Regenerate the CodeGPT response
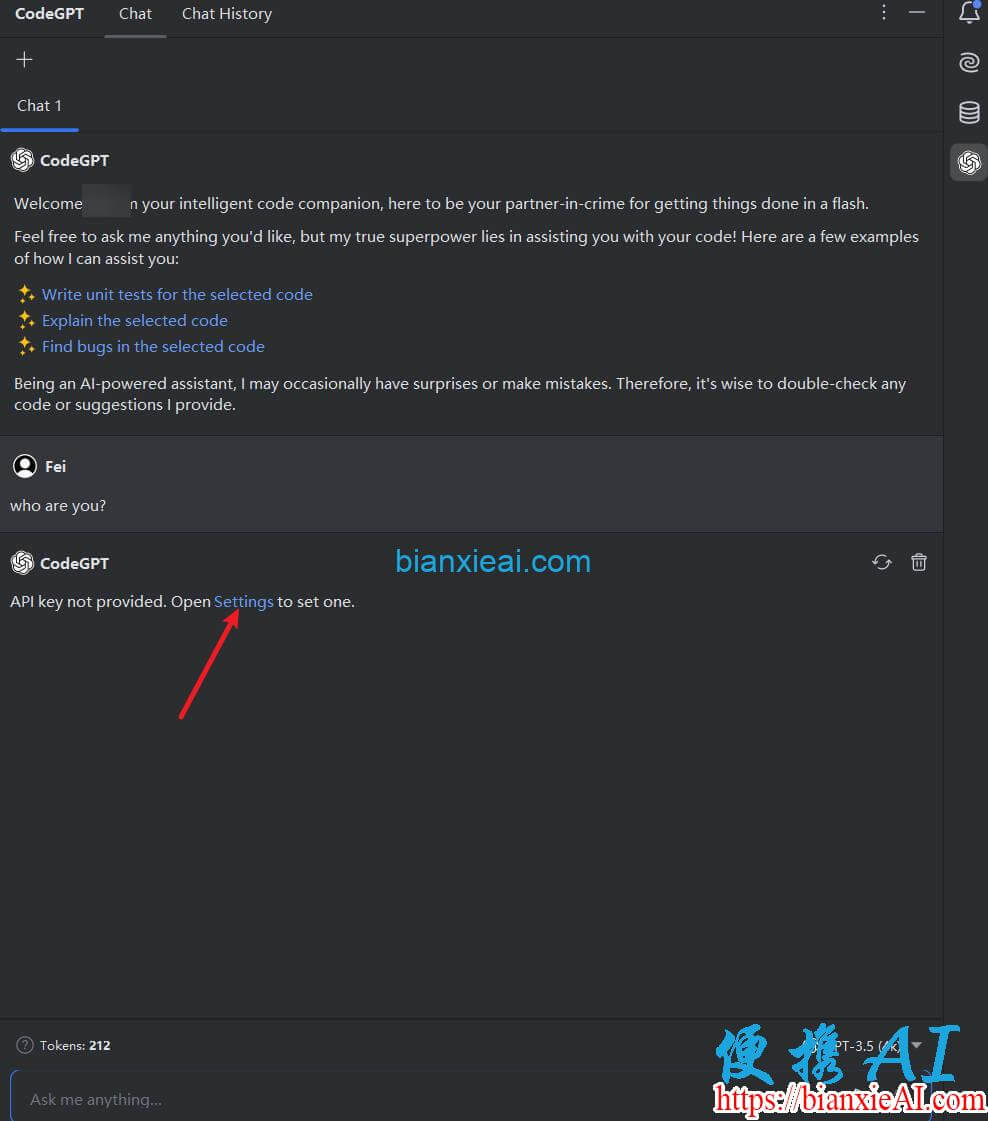988x1121 pixels. (881, 562)
